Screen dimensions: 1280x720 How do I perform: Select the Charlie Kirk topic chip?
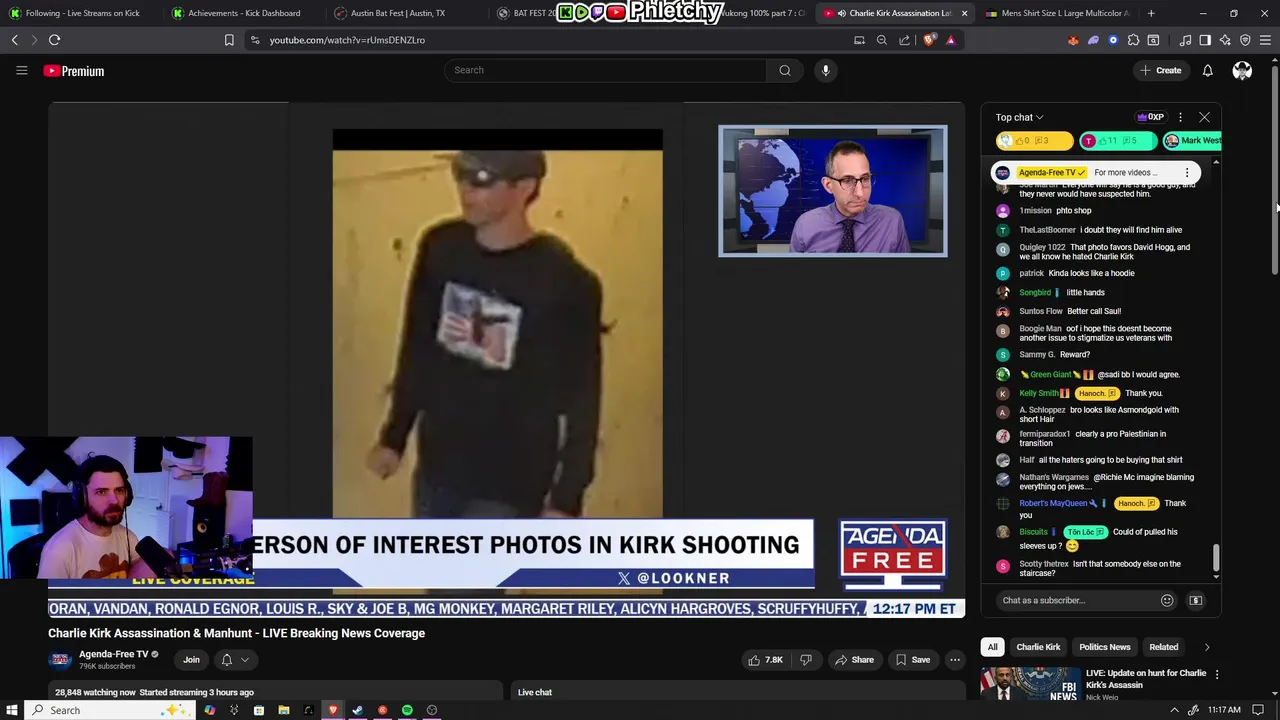1038,647
